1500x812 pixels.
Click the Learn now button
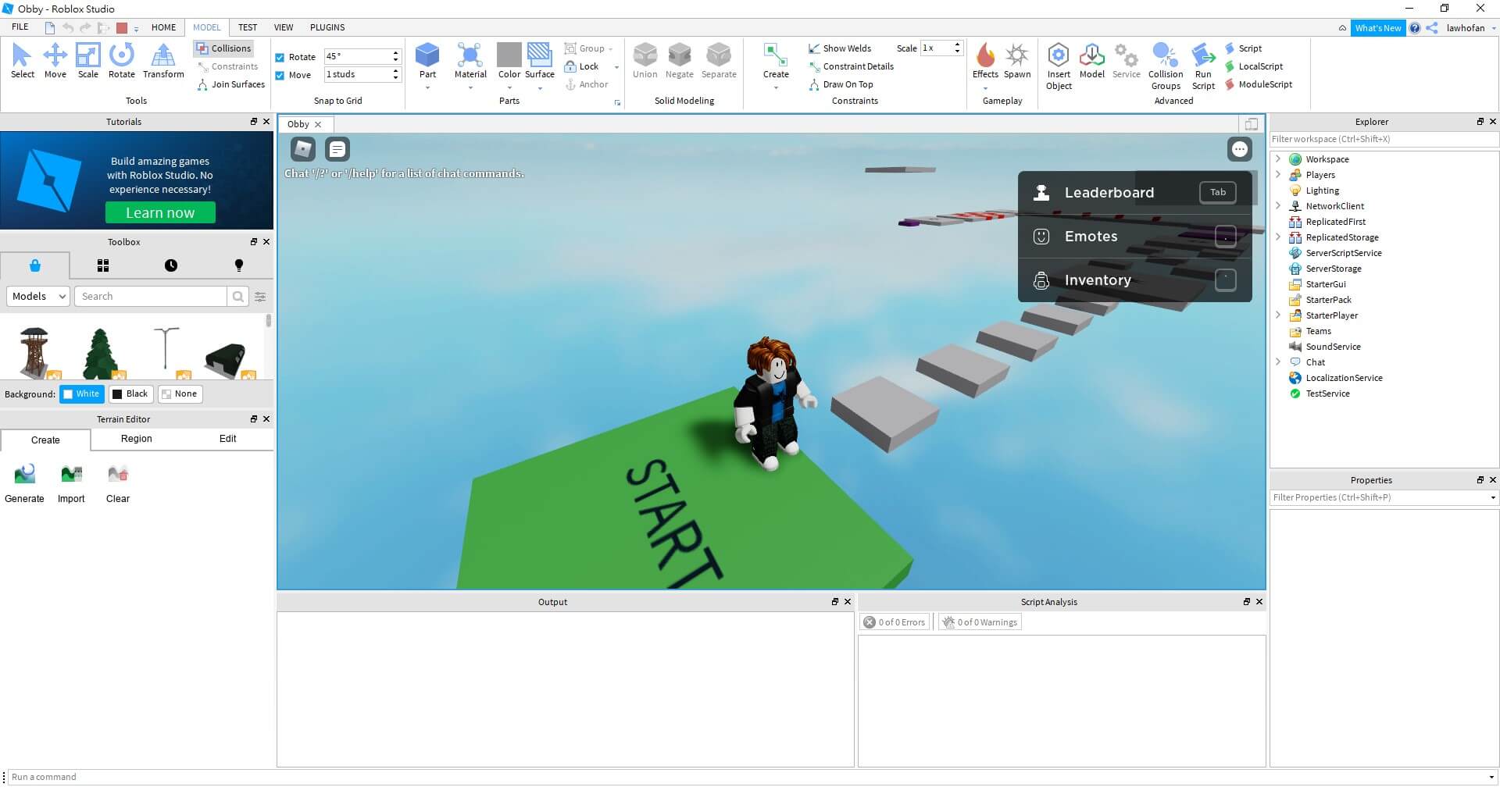tap(160, 212)
